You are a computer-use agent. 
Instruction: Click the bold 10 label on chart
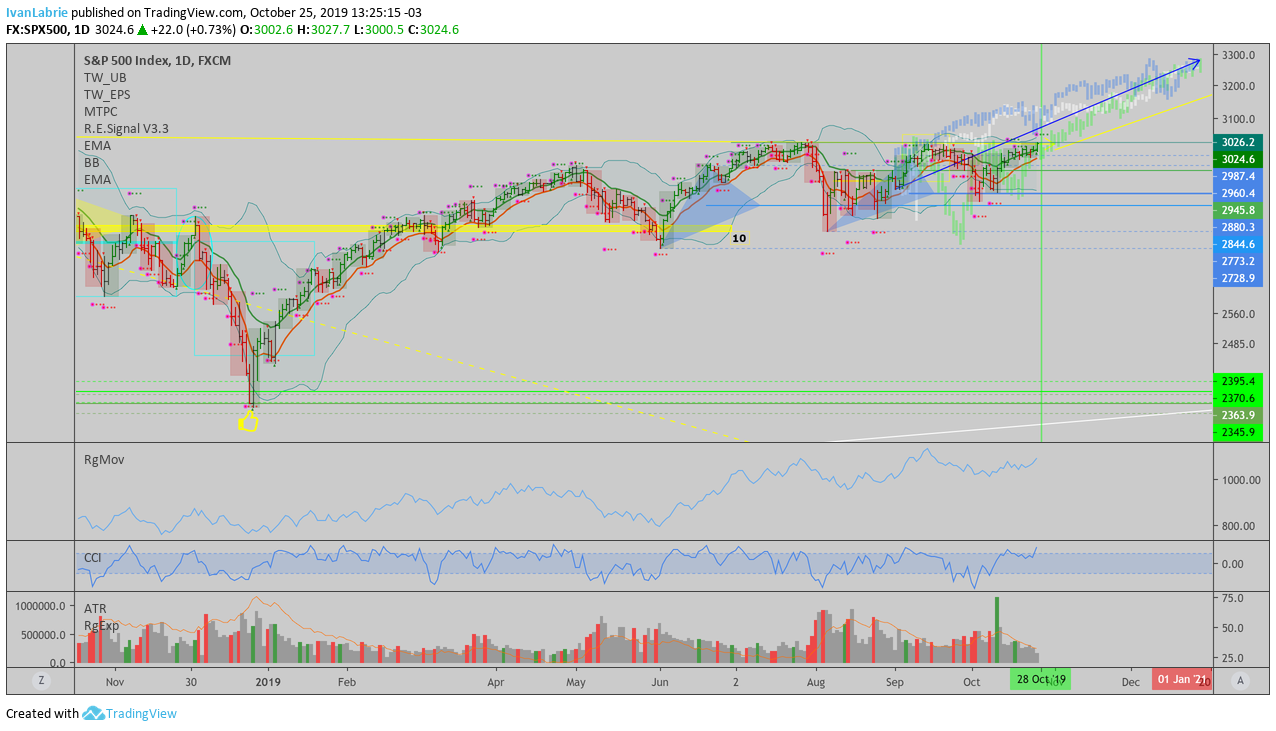point(739,239)
